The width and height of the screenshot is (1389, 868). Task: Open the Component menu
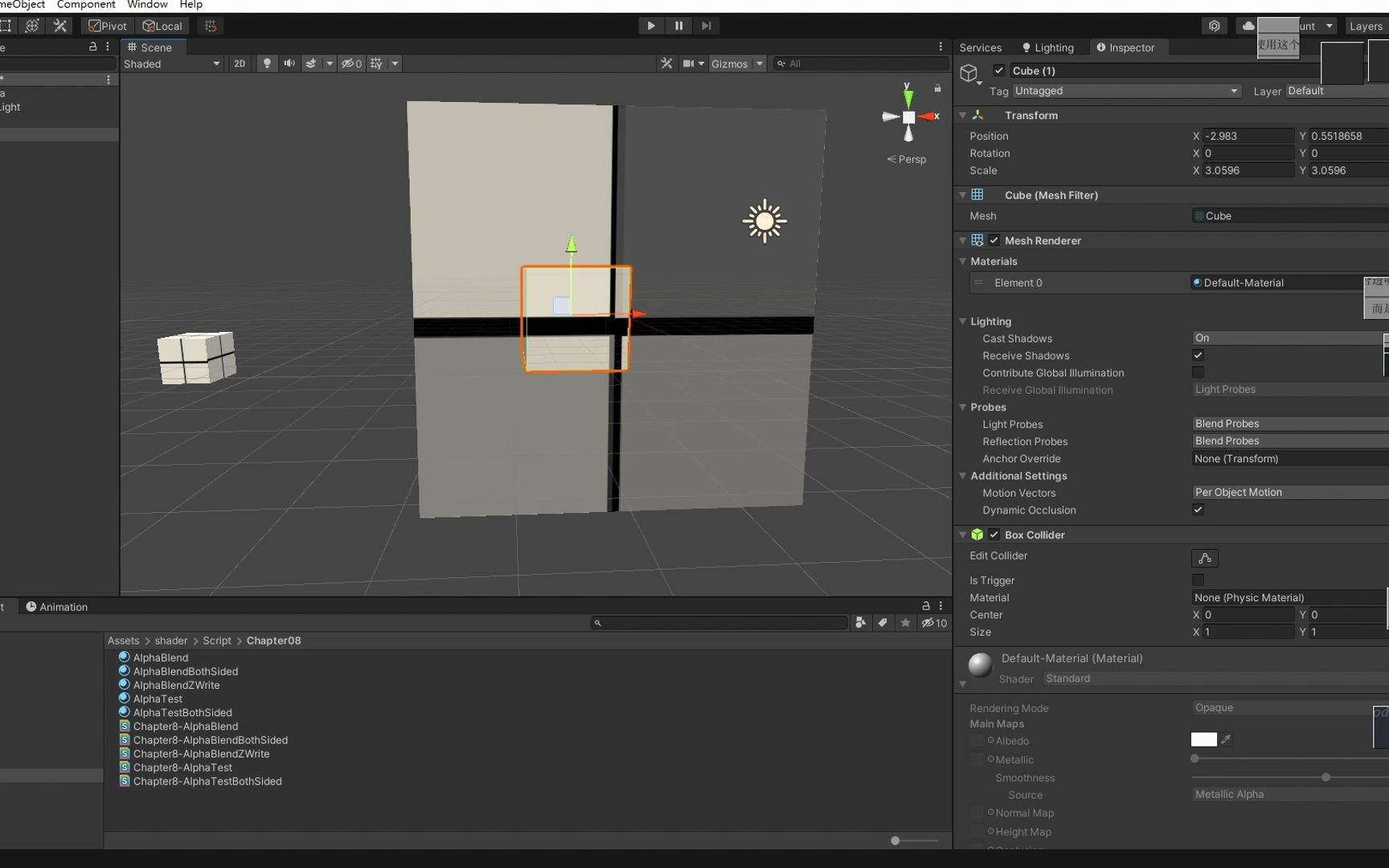86,5
